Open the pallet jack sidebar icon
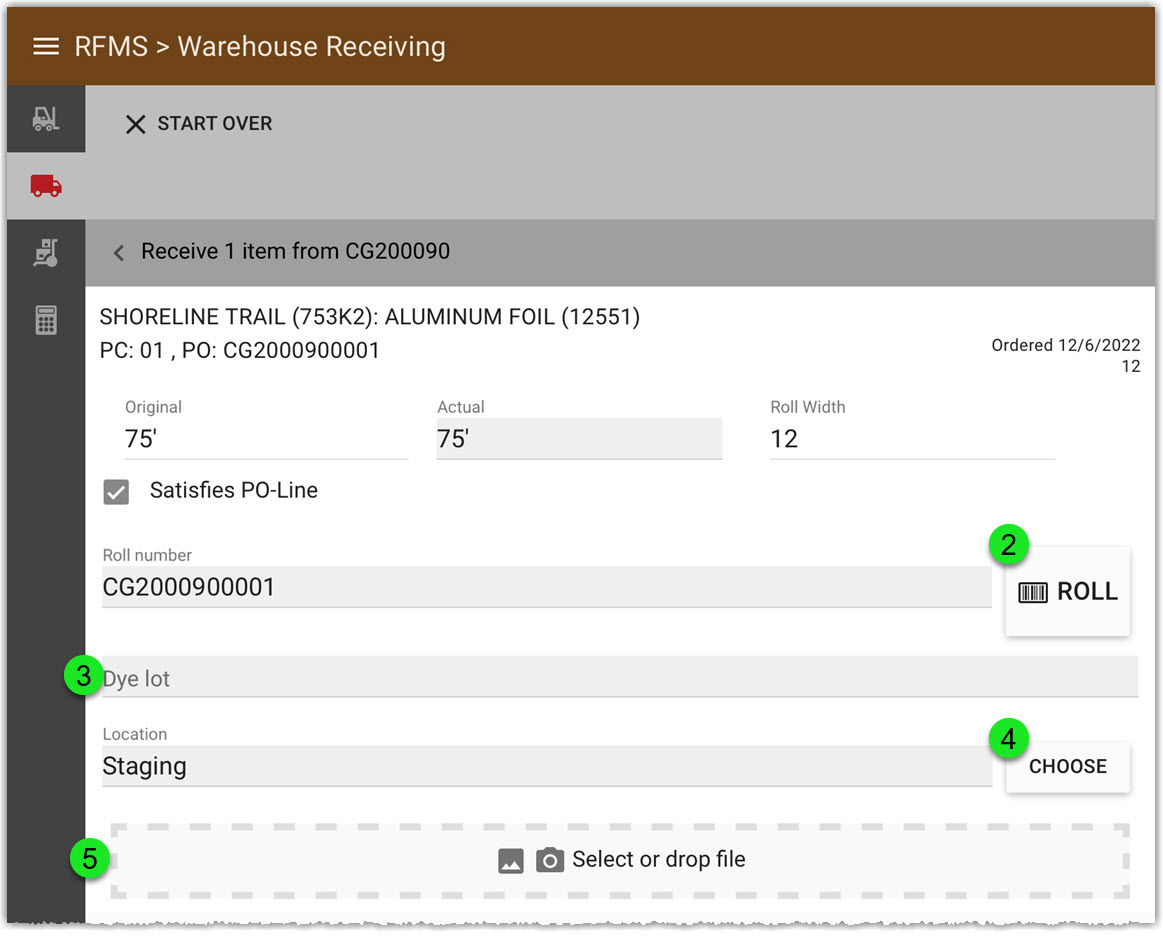The height and width of the screenshot is (936, 1163). (x=45, y=252)
